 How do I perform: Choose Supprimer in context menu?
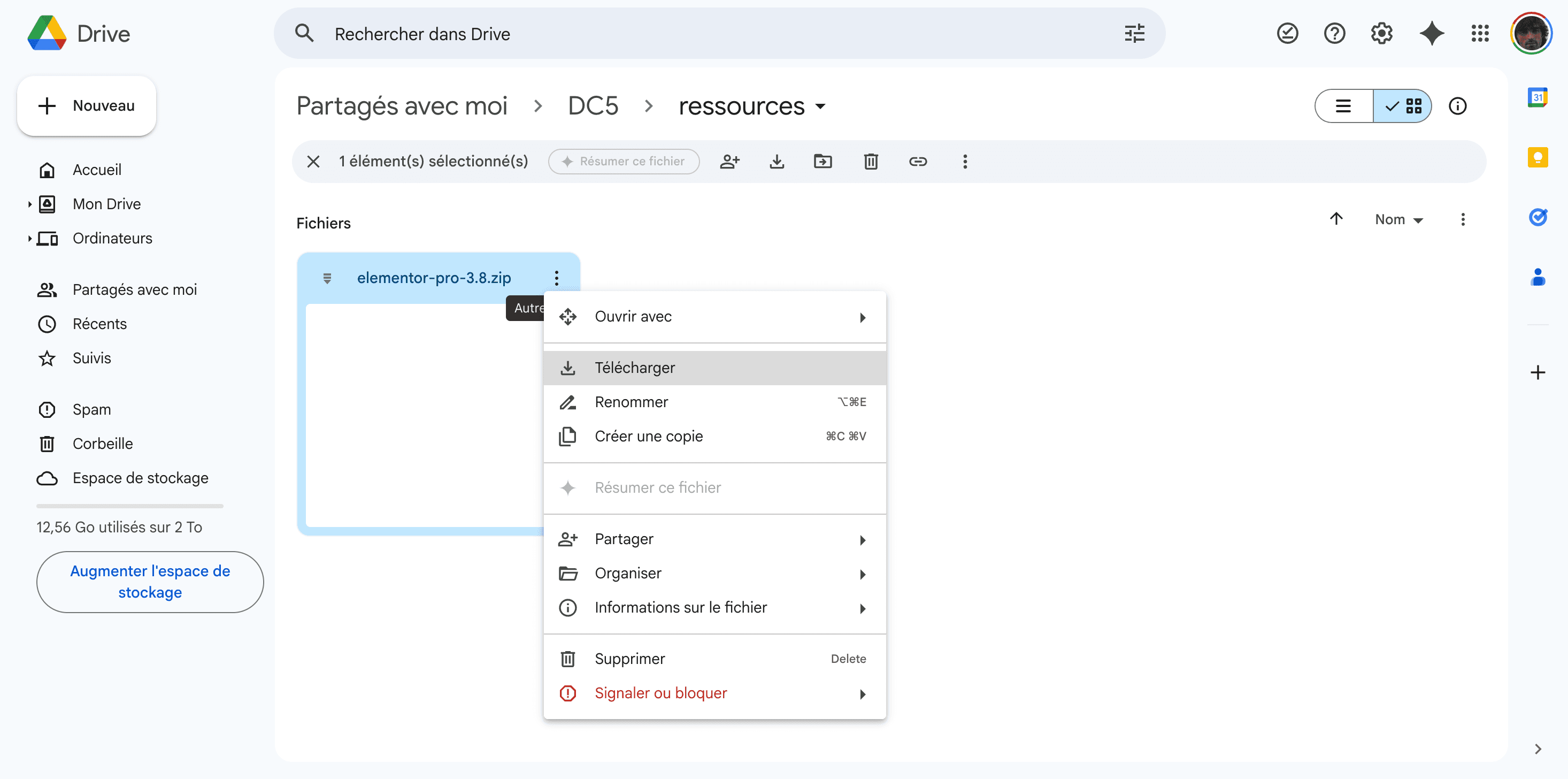(714, 659)
